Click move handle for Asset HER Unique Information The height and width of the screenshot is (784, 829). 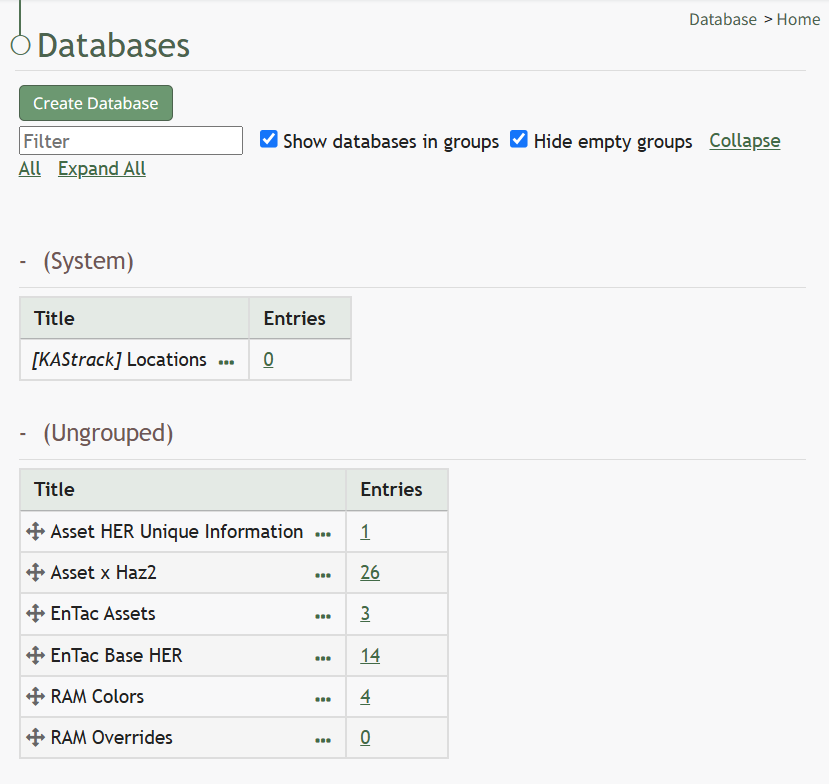(35, 531)
